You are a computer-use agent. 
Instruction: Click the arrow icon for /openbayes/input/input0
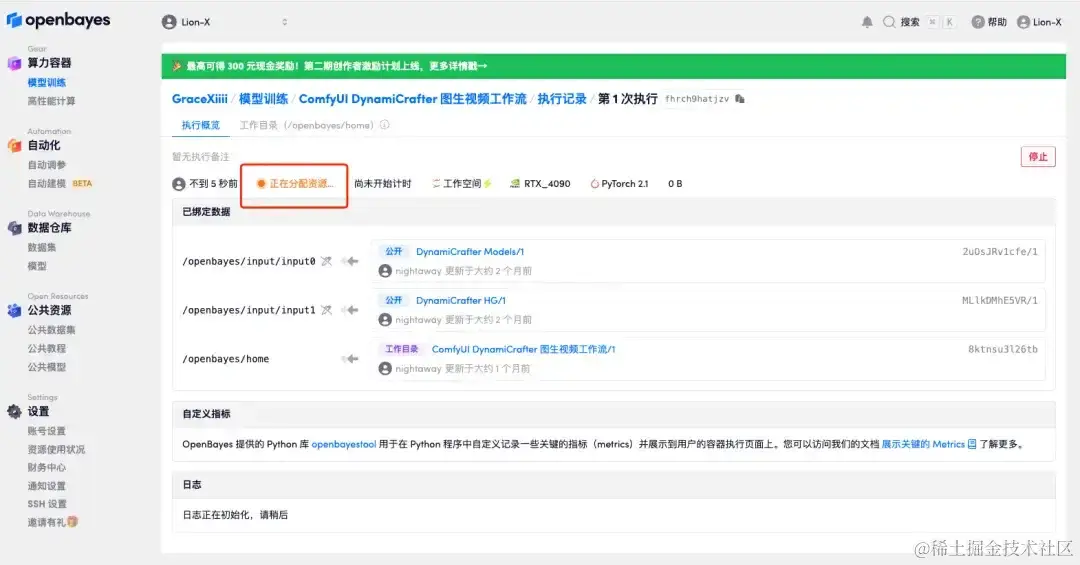(351, 261)
